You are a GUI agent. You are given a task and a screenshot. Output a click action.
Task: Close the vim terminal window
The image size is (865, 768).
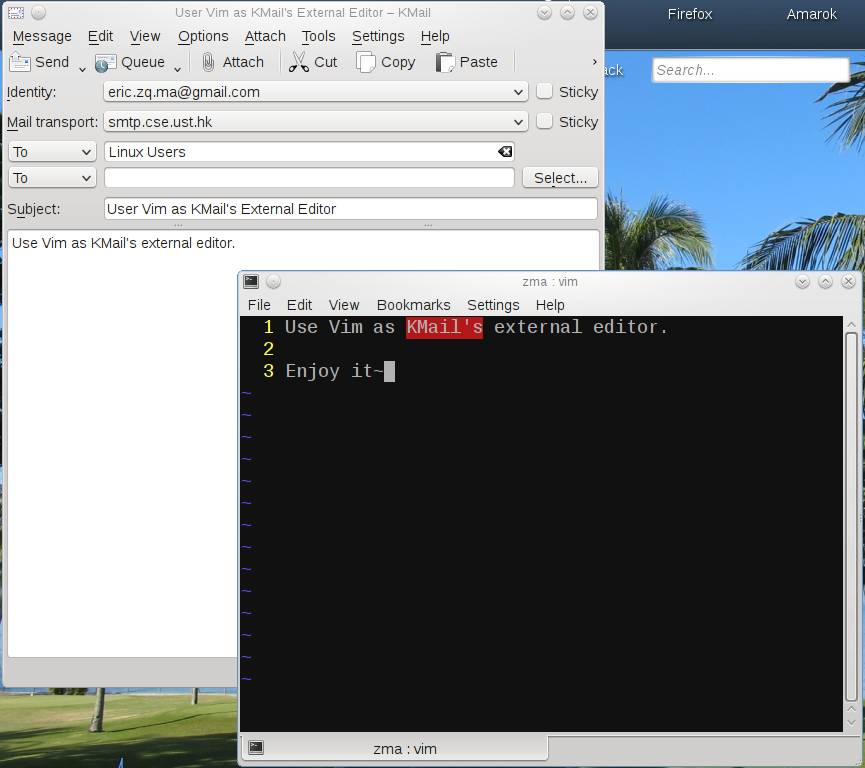[848, 282]
